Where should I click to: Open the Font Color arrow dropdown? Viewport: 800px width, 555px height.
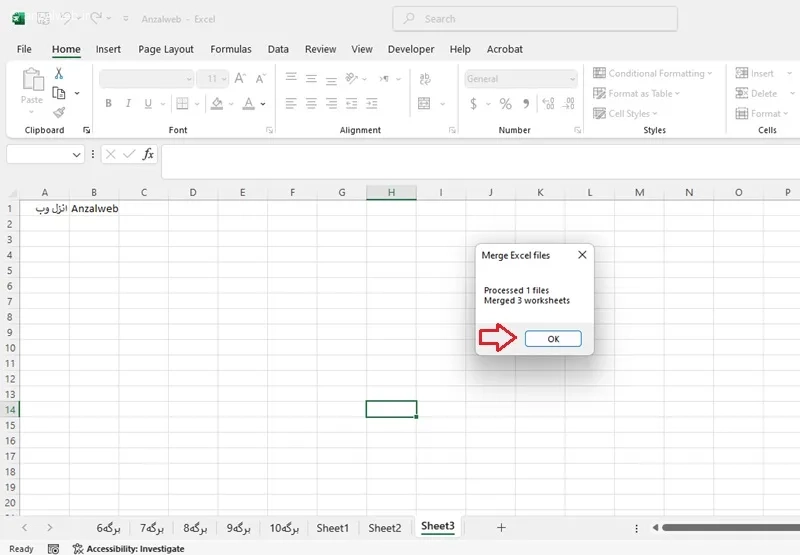pos(263,104)
